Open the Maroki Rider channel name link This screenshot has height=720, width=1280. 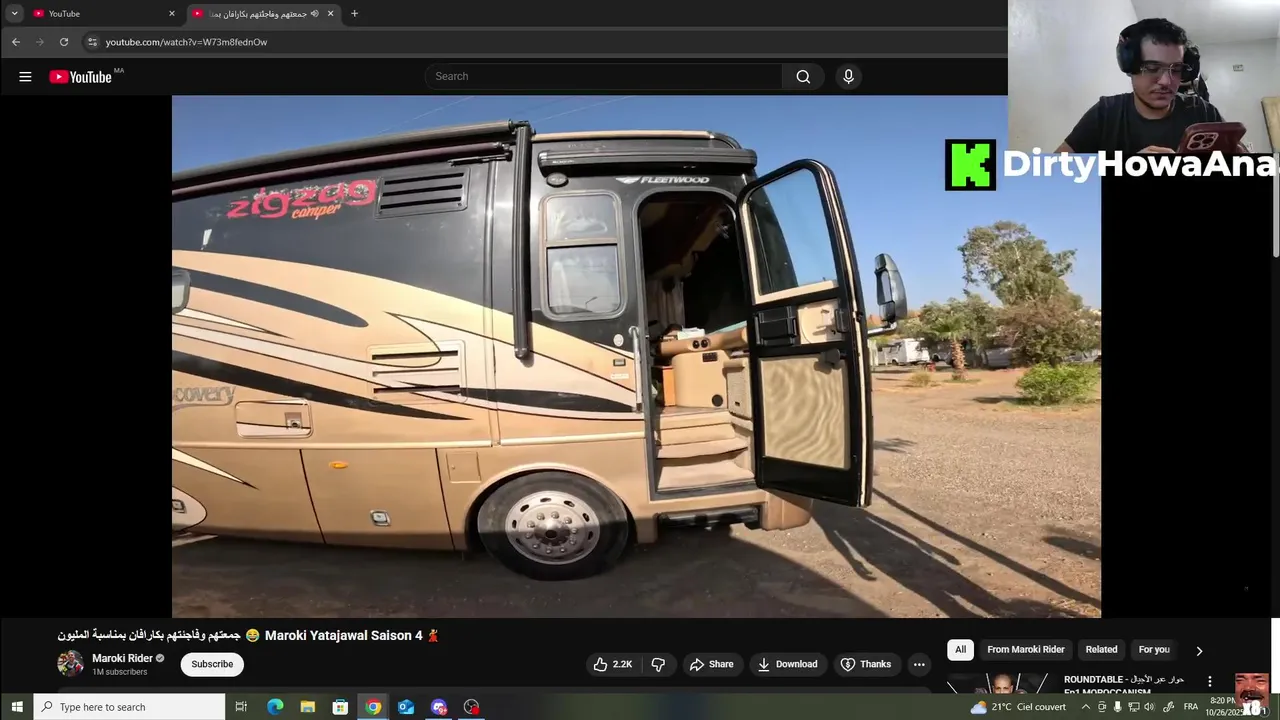[x=122, y=658]
